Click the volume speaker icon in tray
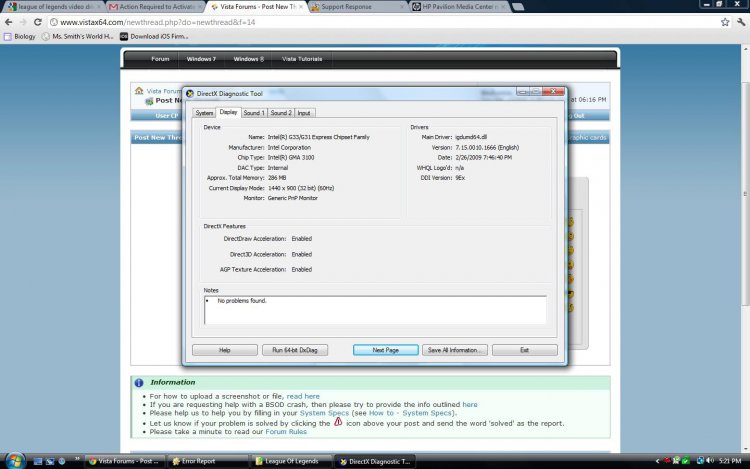 click(710, 461)
